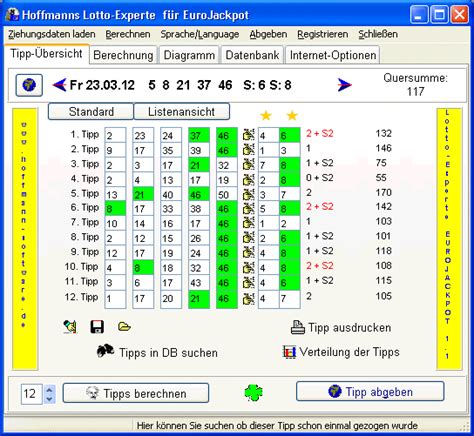Click Tipps in DB suchen
Screen dimensions: 474x436
157,352
